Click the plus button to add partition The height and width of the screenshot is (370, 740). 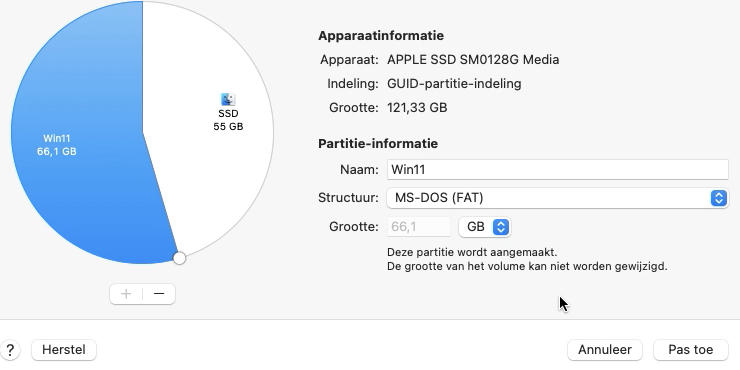126,294
